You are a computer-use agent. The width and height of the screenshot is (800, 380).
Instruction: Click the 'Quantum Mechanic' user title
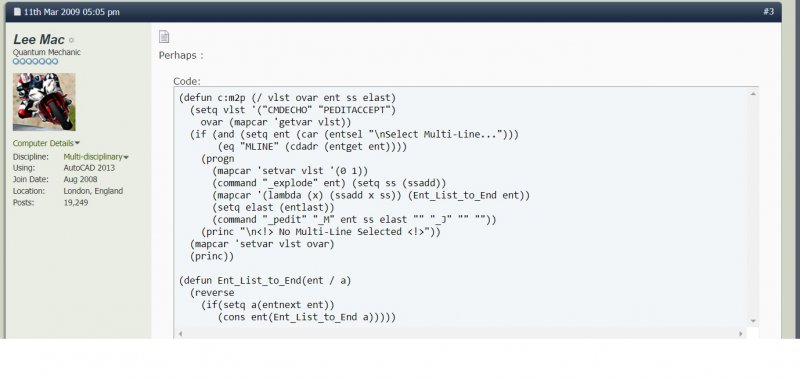[46, 52]
